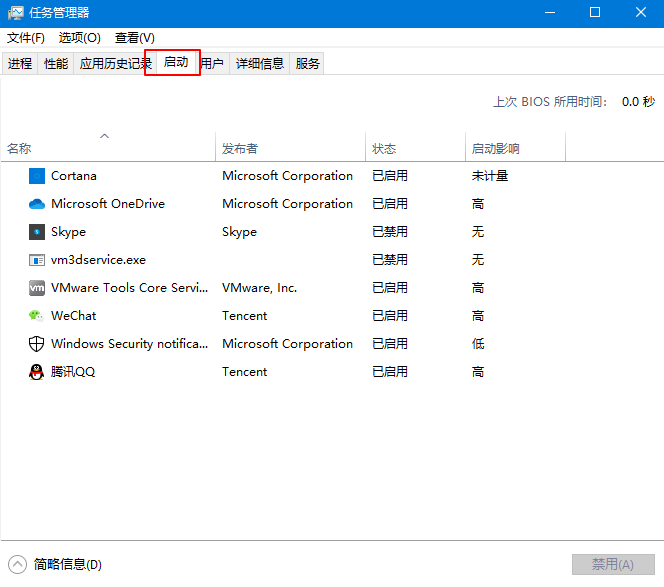Click the 0.0 秒 BIOS time value
The width and height of the screenshot is (664, 587).
[638, 102]
